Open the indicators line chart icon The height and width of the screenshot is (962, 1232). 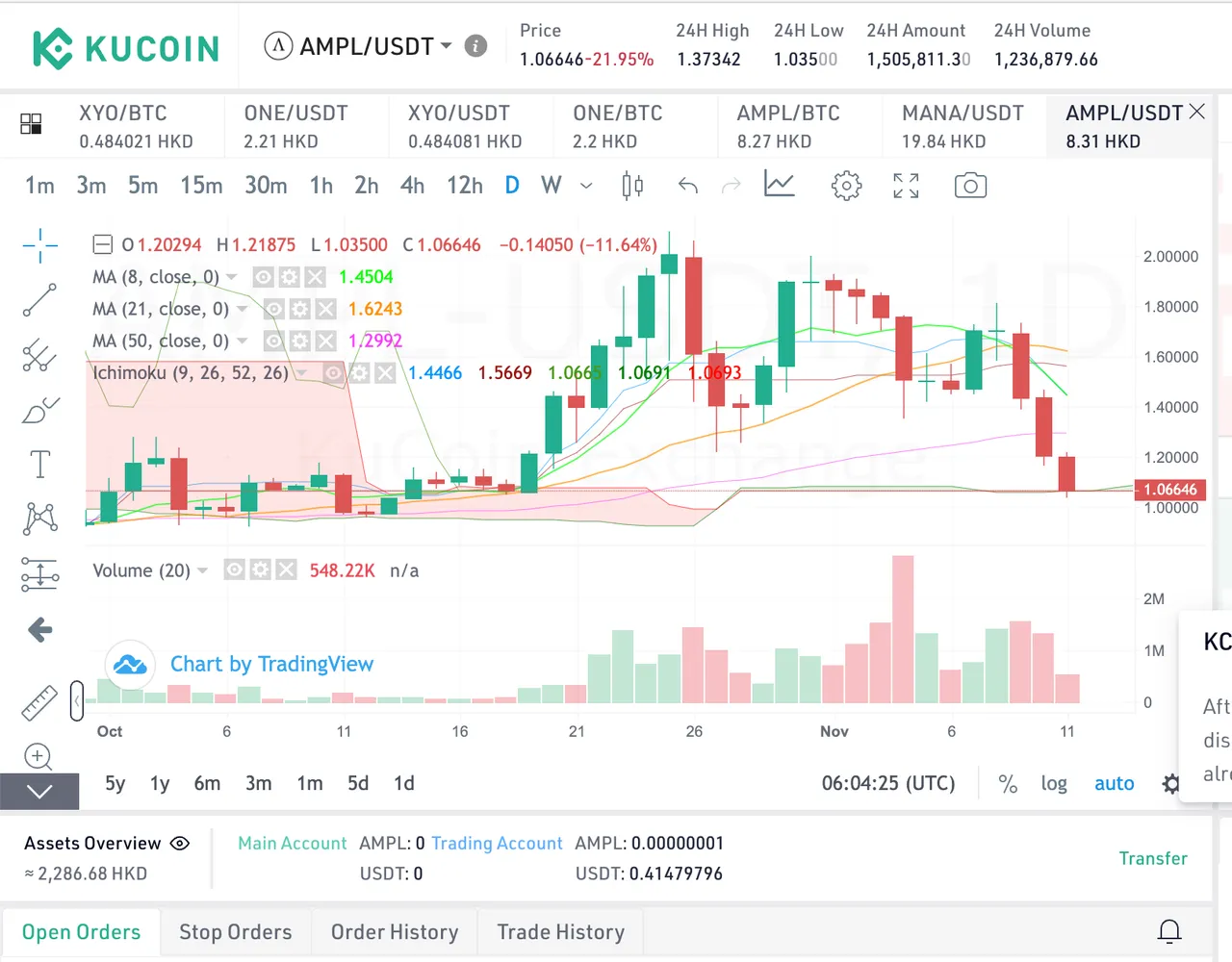pos(780,185)
